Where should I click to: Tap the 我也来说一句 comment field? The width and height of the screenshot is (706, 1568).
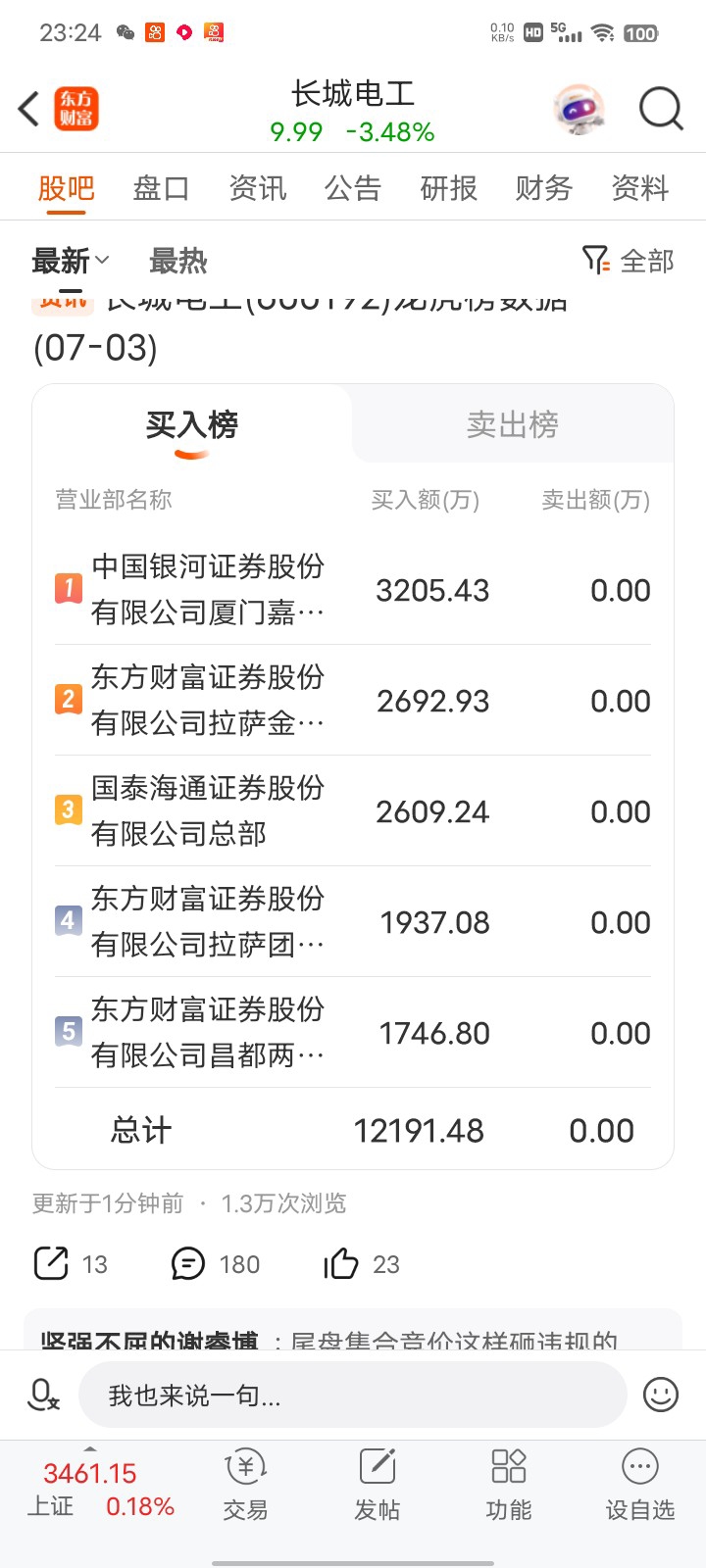(x=352, y=1395)
